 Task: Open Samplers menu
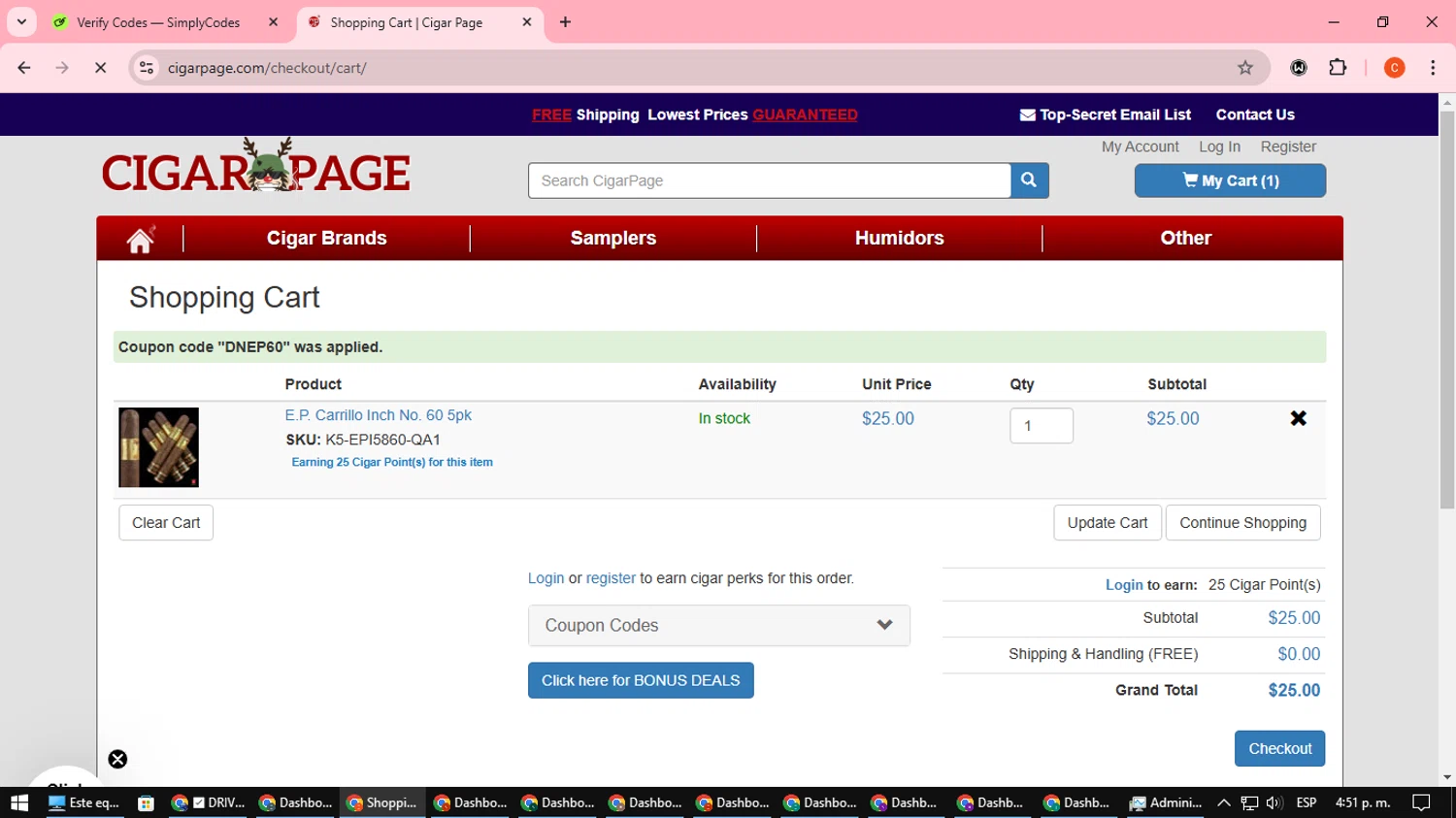pos(613,239)
